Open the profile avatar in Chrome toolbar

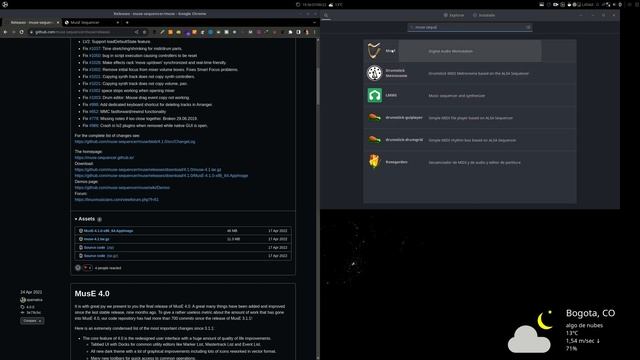pyautogui.click(x=307, y=32)
